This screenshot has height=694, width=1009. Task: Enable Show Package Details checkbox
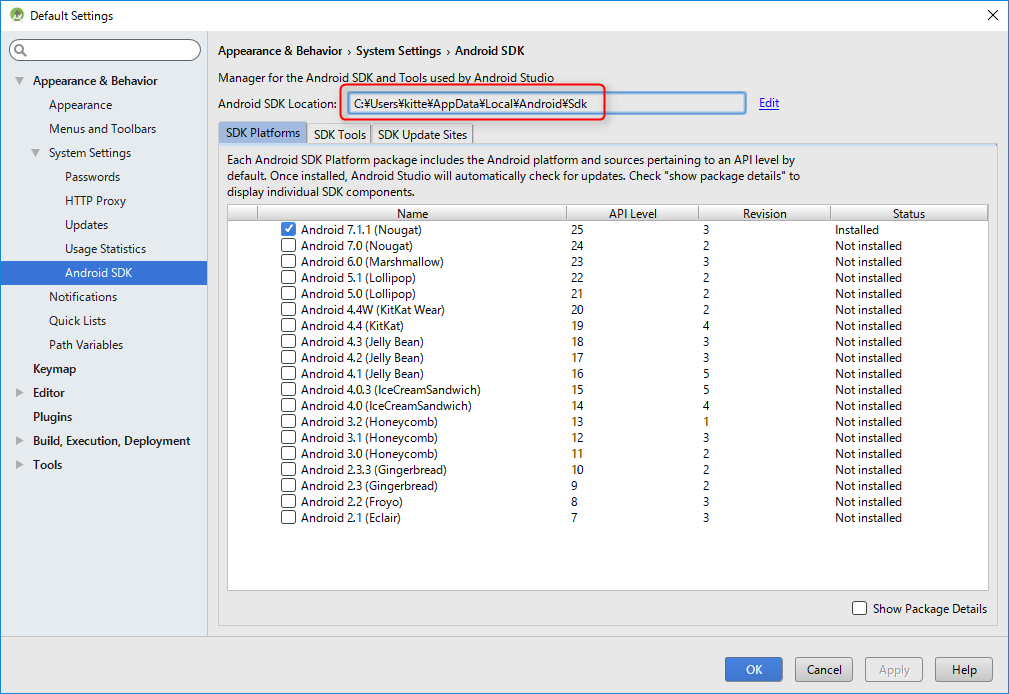click(x=859, y=608)
